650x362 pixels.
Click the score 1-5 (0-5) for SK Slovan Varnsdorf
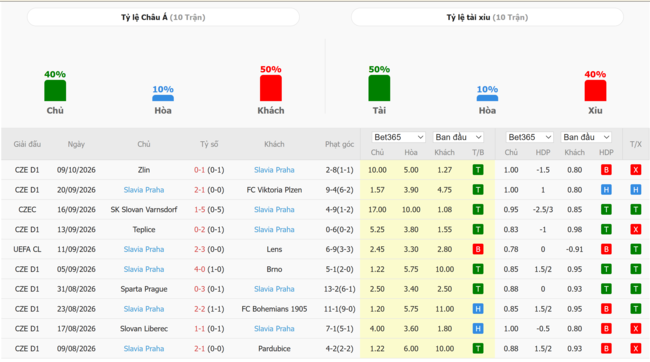pyautogui.click(x=209, y=209)
